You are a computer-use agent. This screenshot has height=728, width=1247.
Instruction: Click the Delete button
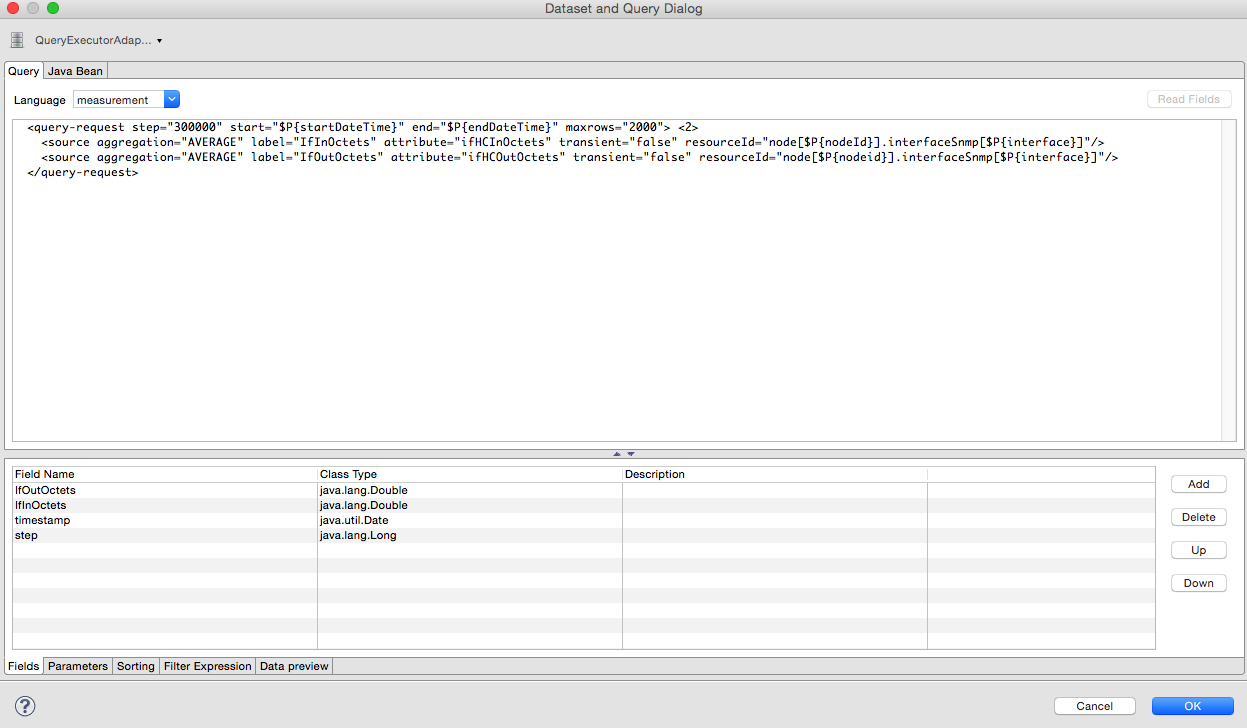coord(1198,516)
